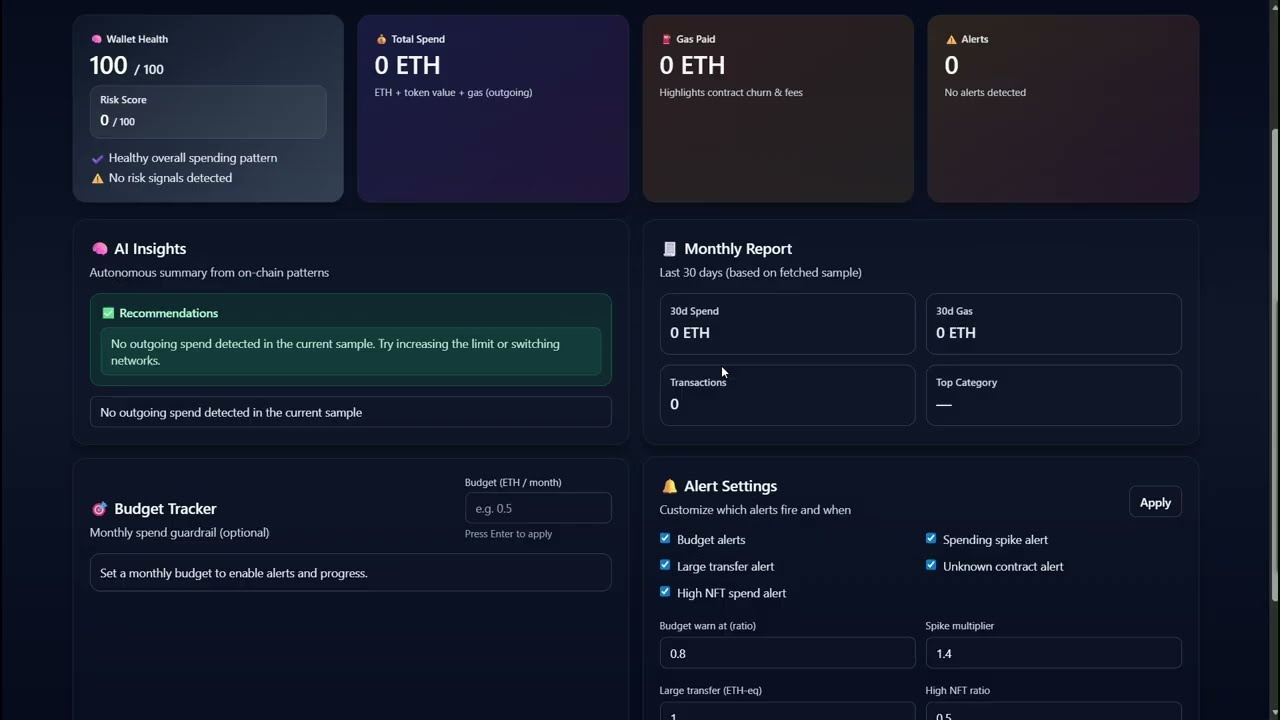This screenshot has height=720, width=1280.
Task: Click the purple checkmark beside Healthy overall spending
Action: tap(97, 158)
